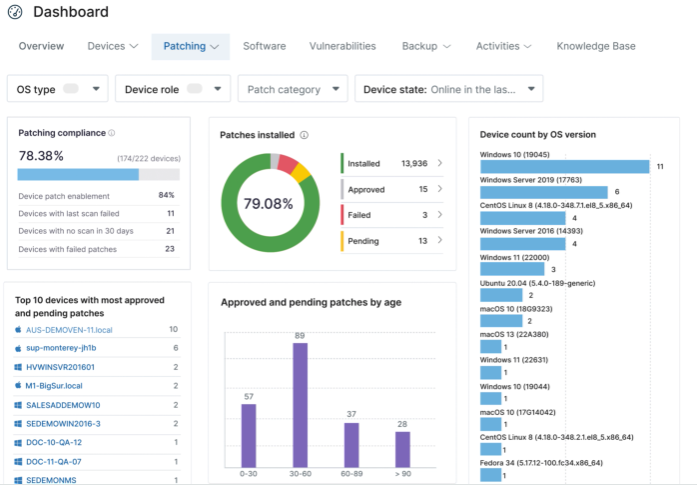Click Apple icon beside M1-BigSur.local

click(18, 386)
